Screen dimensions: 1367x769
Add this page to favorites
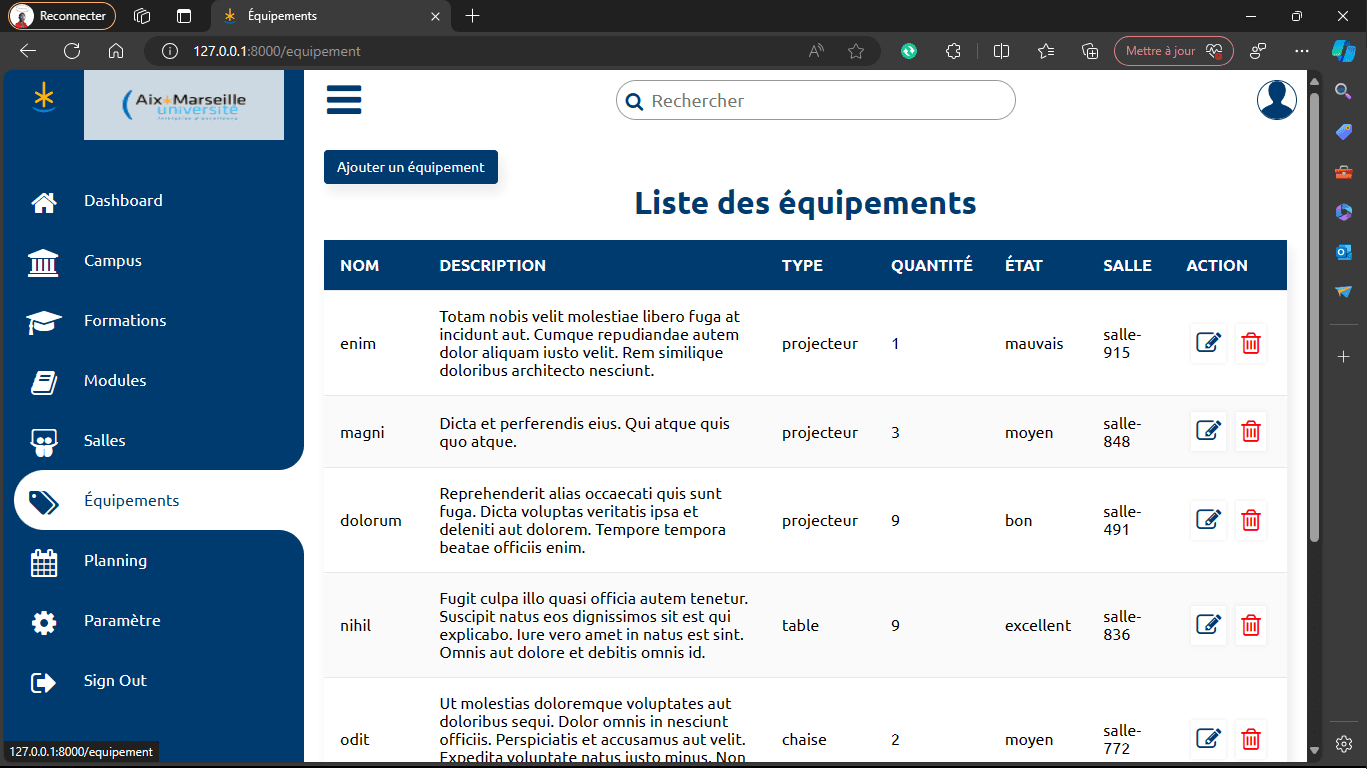[856, 51]
